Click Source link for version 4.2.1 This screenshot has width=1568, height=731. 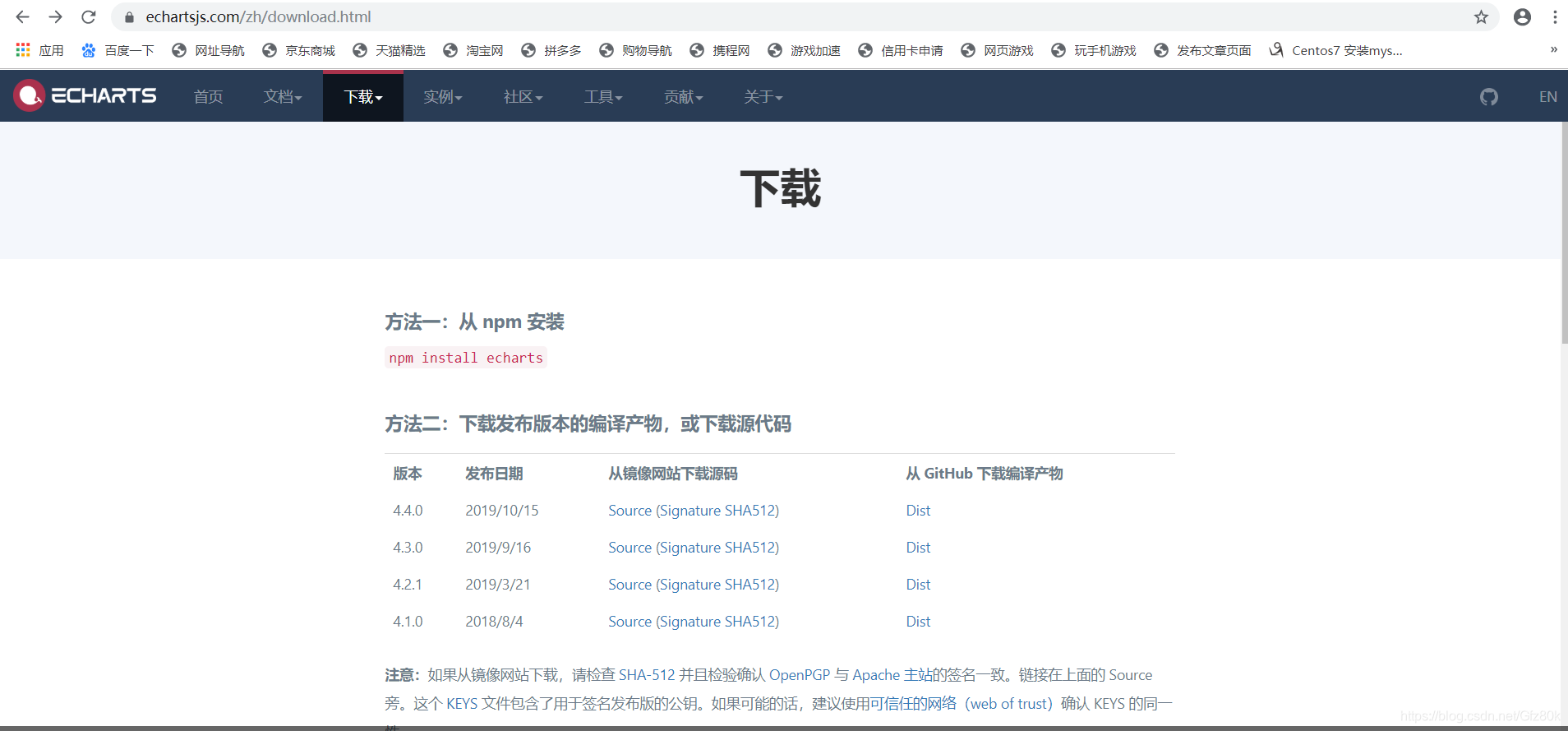[630, 585]
